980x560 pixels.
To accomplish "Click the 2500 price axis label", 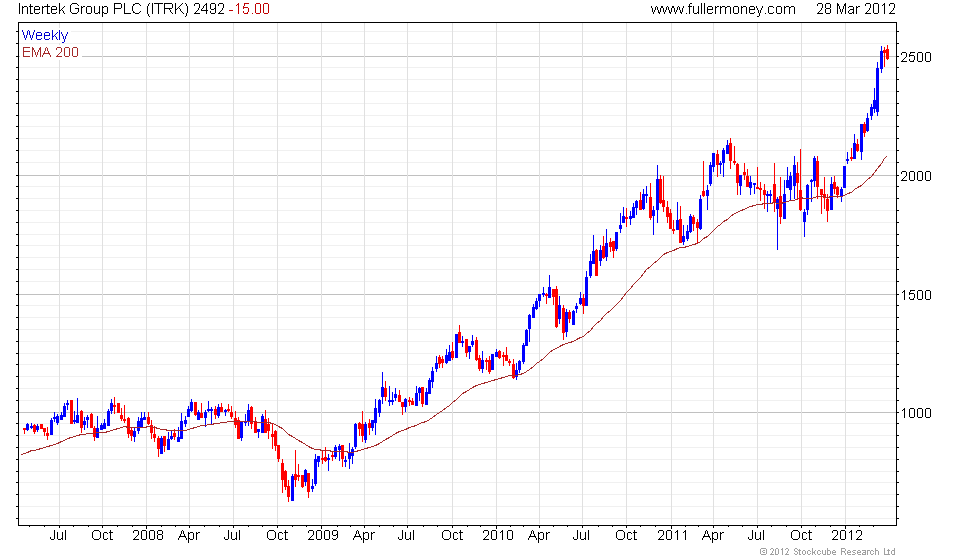I will [916, 58].
